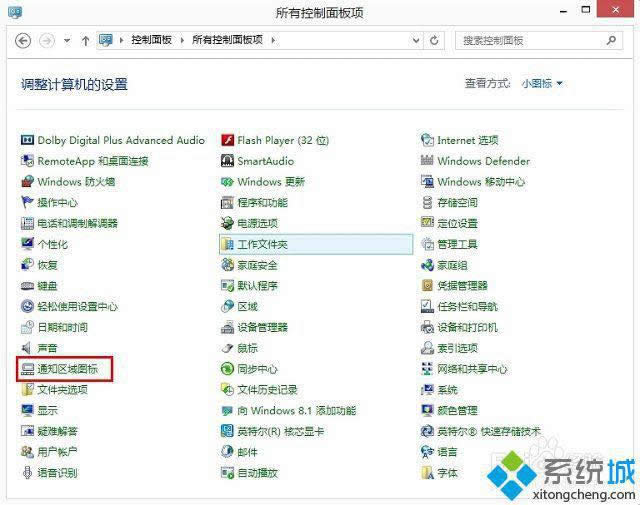Open Windows 移动中心 icon
Image resolution: width=640 pixels, height=505 pixels.
[x=427, y=181]
